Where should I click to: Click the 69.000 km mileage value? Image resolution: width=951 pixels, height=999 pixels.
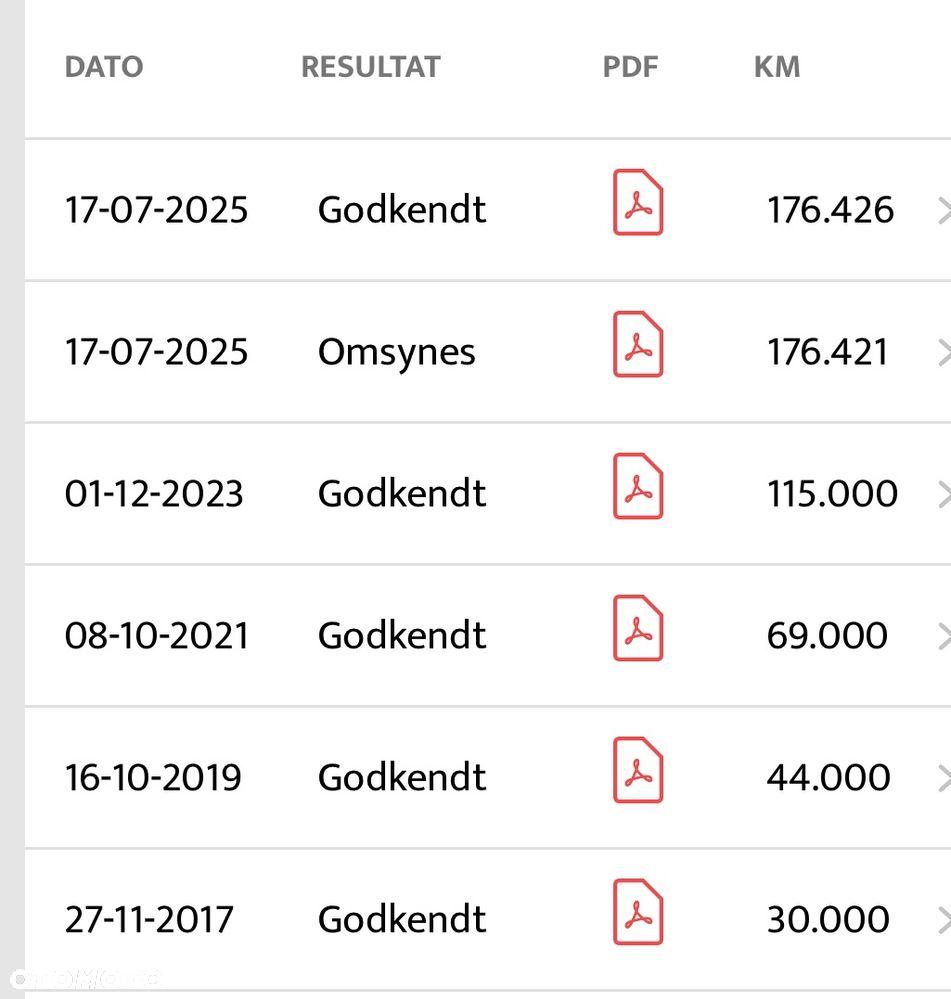827,636
